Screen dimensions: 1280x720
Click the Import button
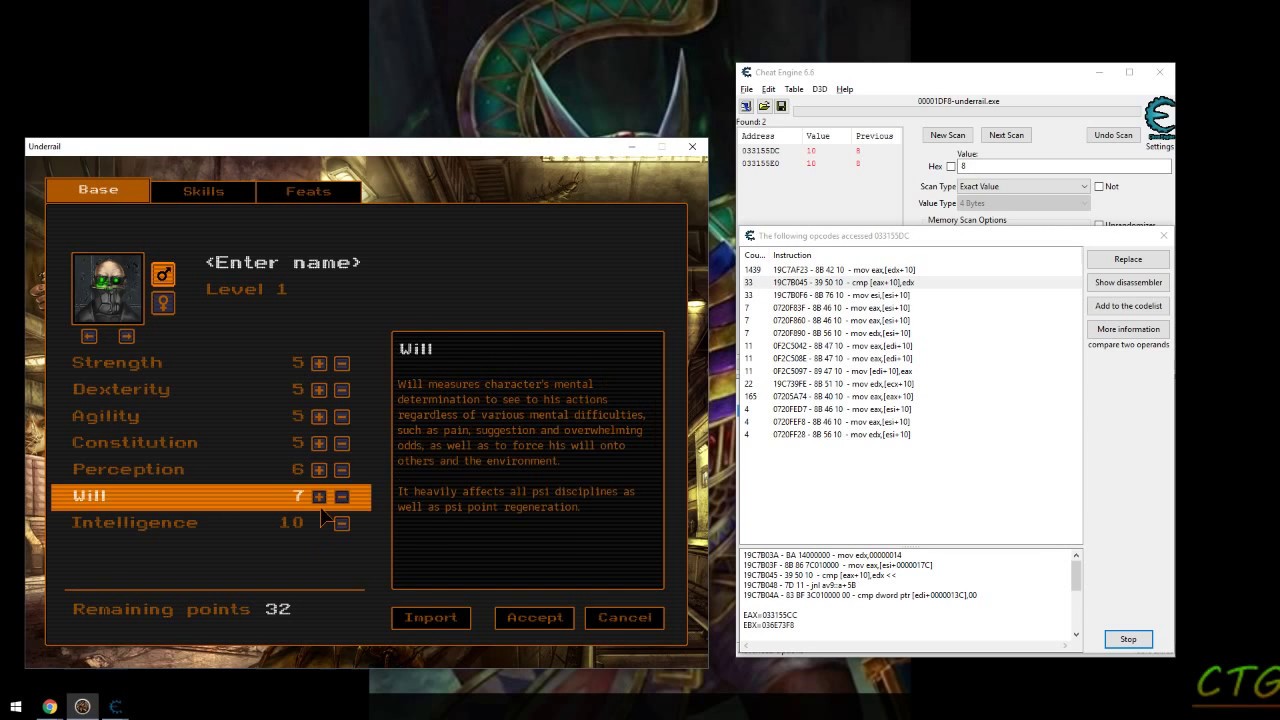click(x=431, y=618)
